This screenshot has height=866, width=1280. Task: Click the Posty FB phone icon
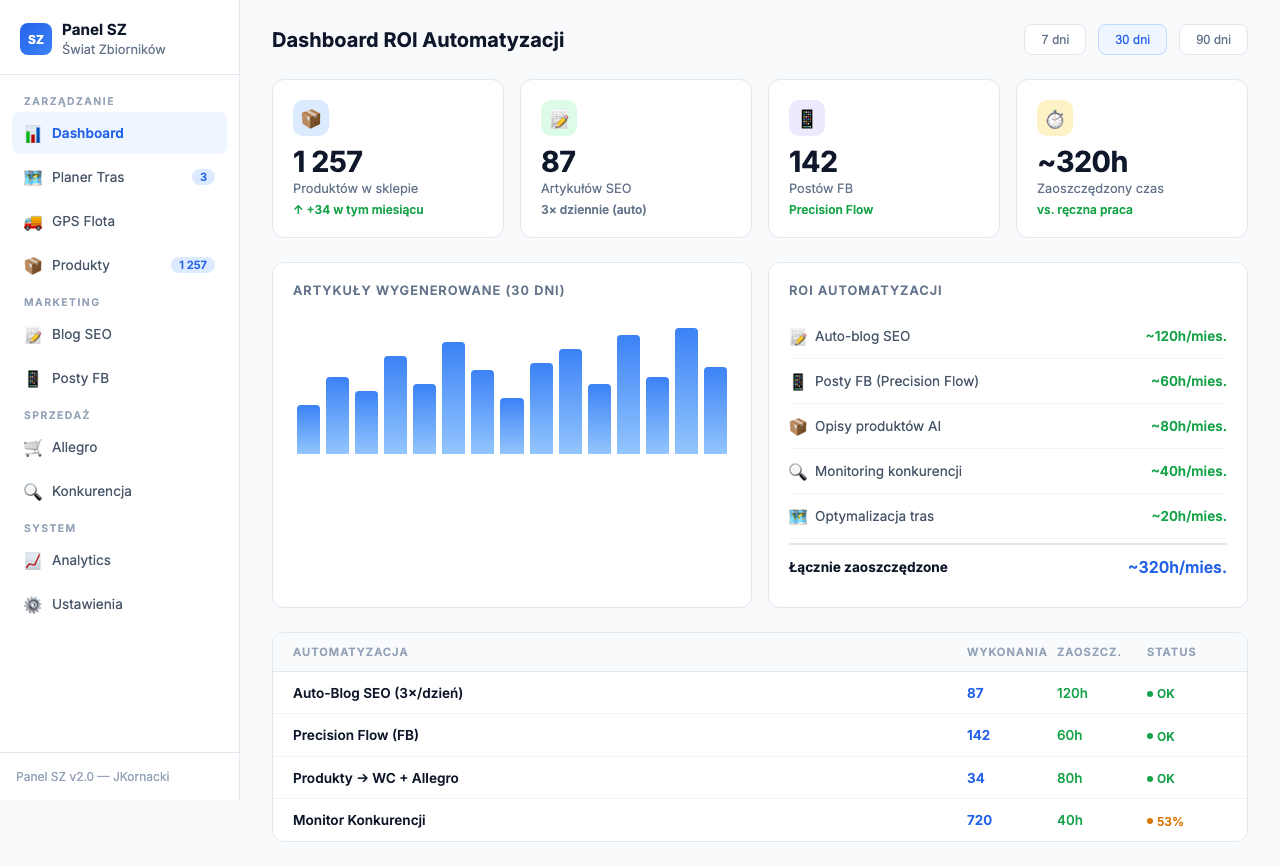pos(33,378)
